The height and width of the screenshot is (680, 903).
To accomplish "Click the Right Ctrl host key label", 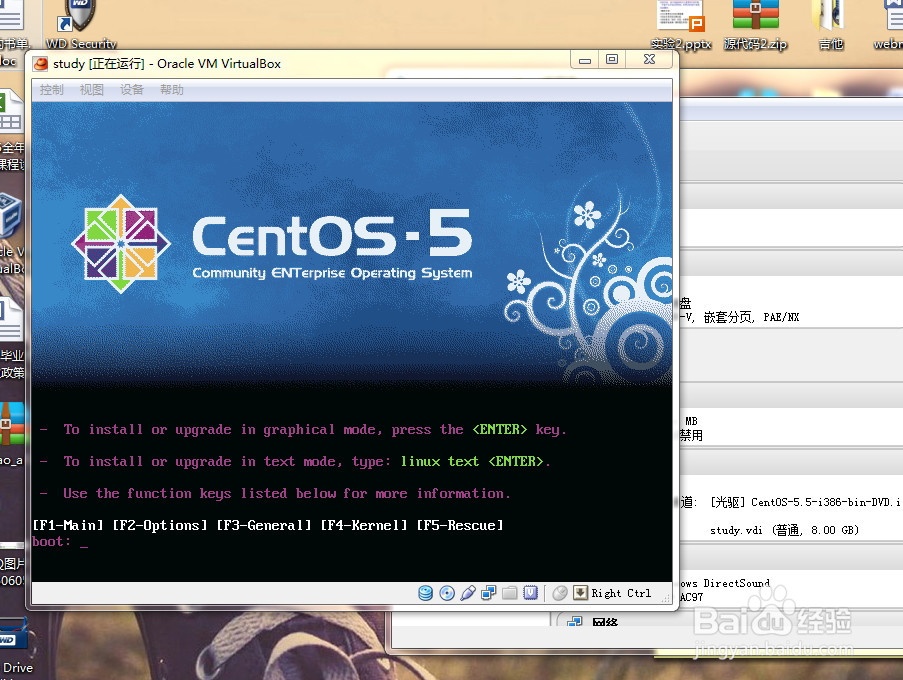I will point(621,593).
